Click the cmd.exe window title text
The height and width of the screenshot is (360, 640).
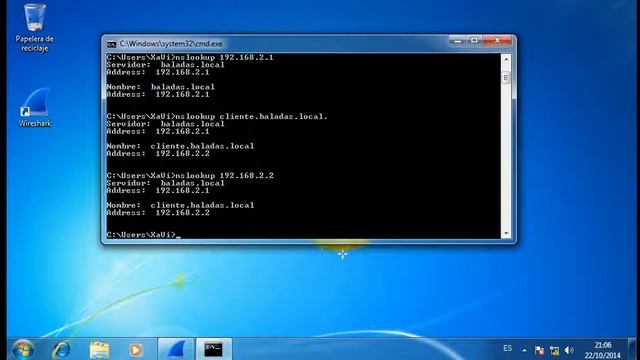click(x=171, y=44)
